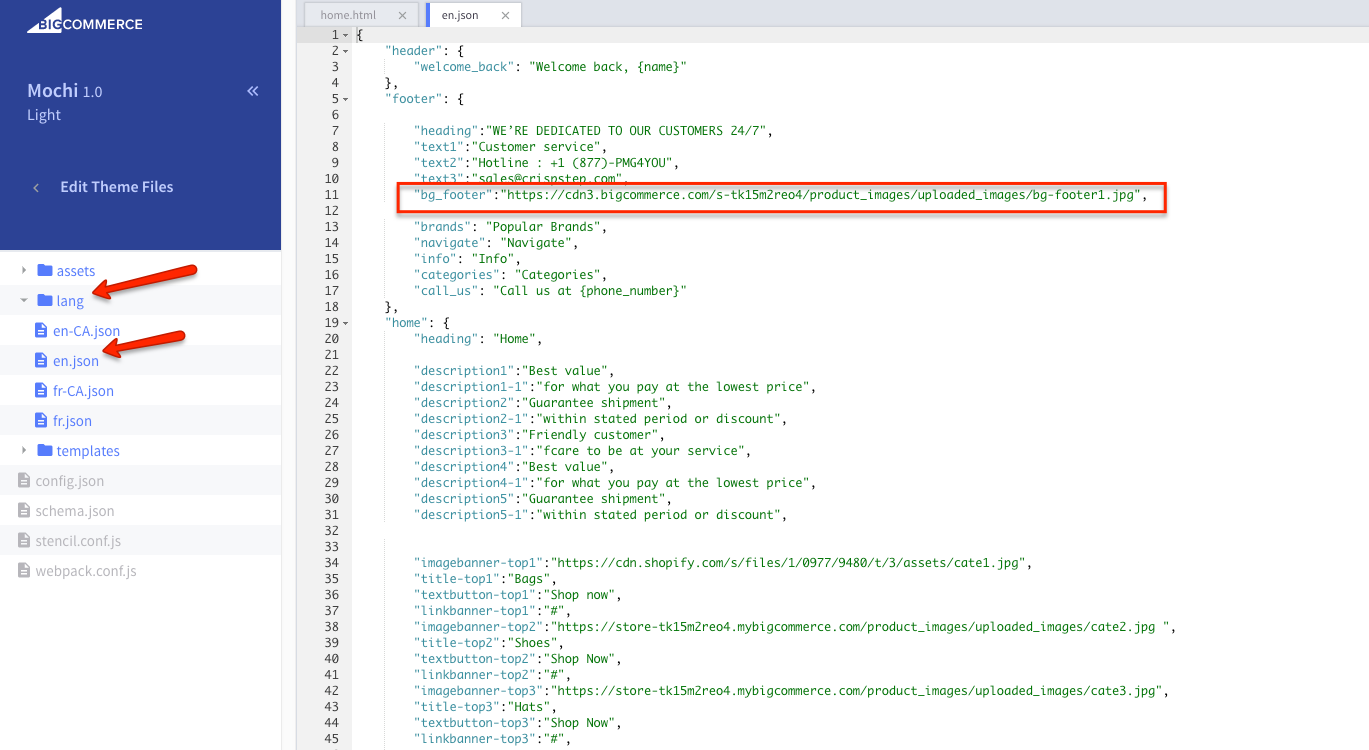Expand the assets folder arrow

coord(24,271)
